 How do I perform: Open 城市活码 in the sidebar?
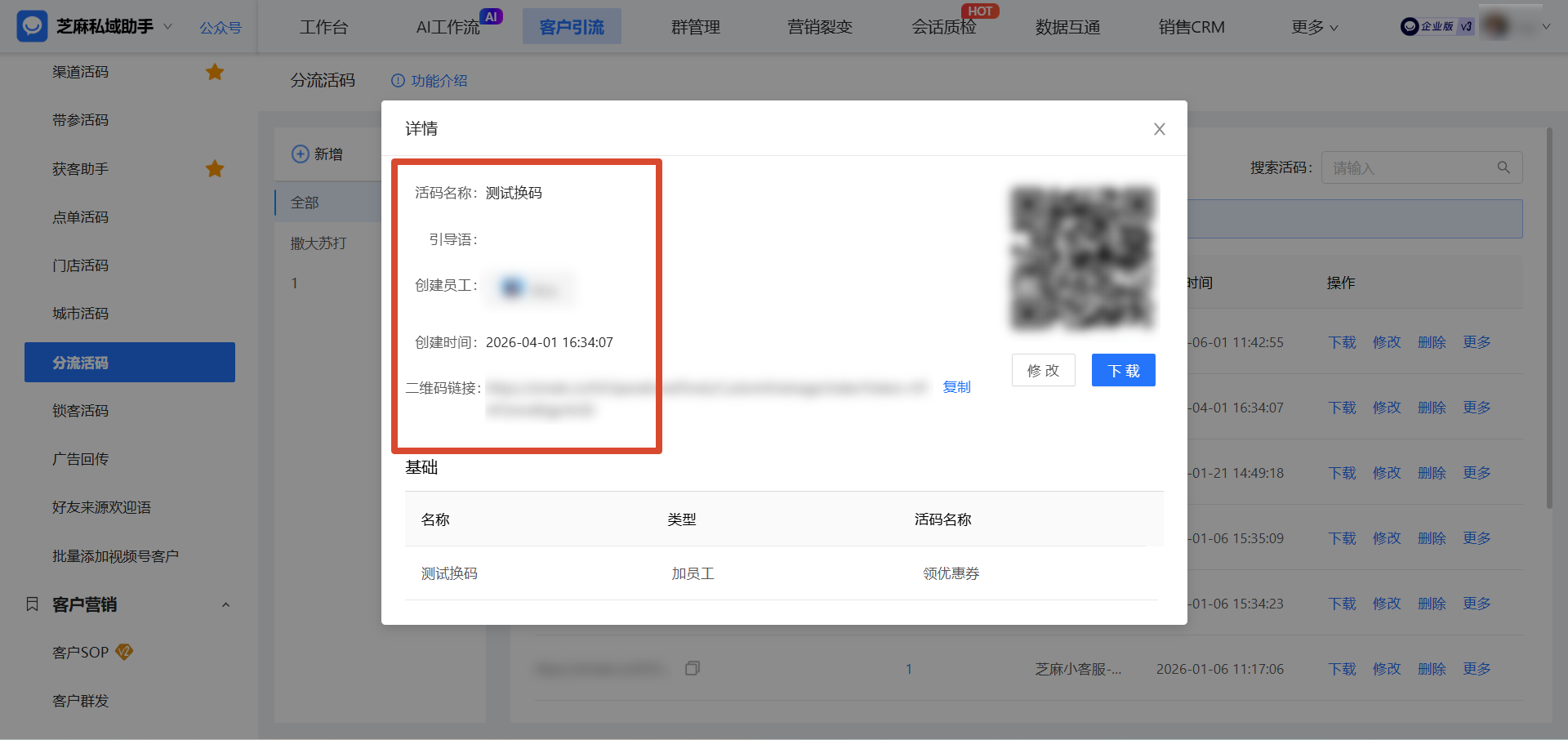click(80, 314)
